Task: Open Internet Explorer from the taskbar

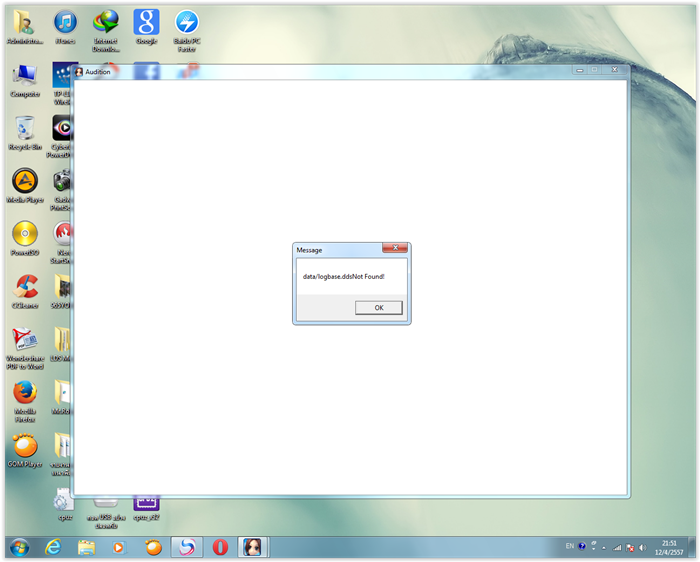Action: [53, 547]
